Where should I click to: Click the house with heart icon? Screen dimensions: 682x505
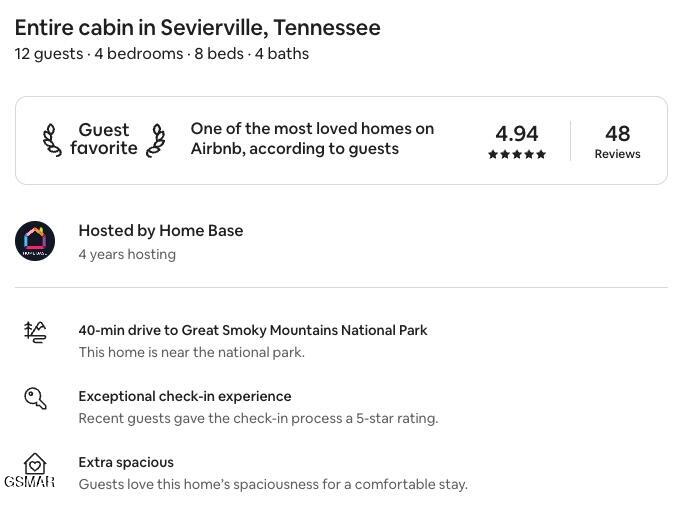click(x=35, y=463)
